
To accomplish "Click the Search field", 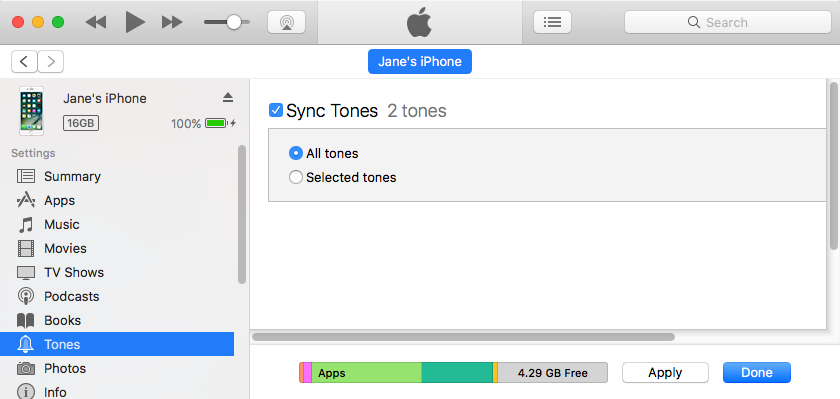I will pyautogui.click(x=728, y=22).
